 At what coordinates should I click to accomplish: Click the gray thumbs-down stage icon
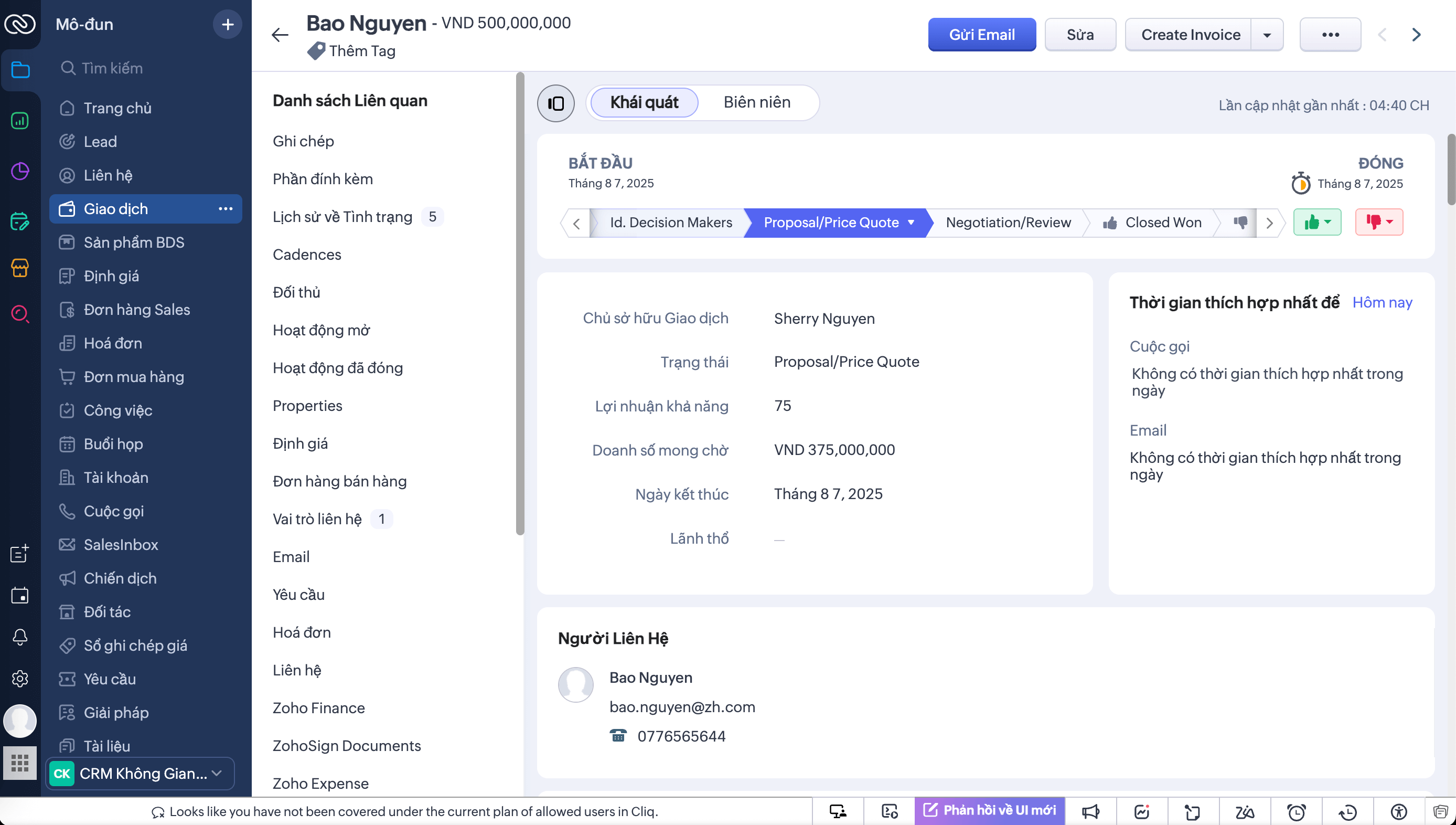[1240, 222]
